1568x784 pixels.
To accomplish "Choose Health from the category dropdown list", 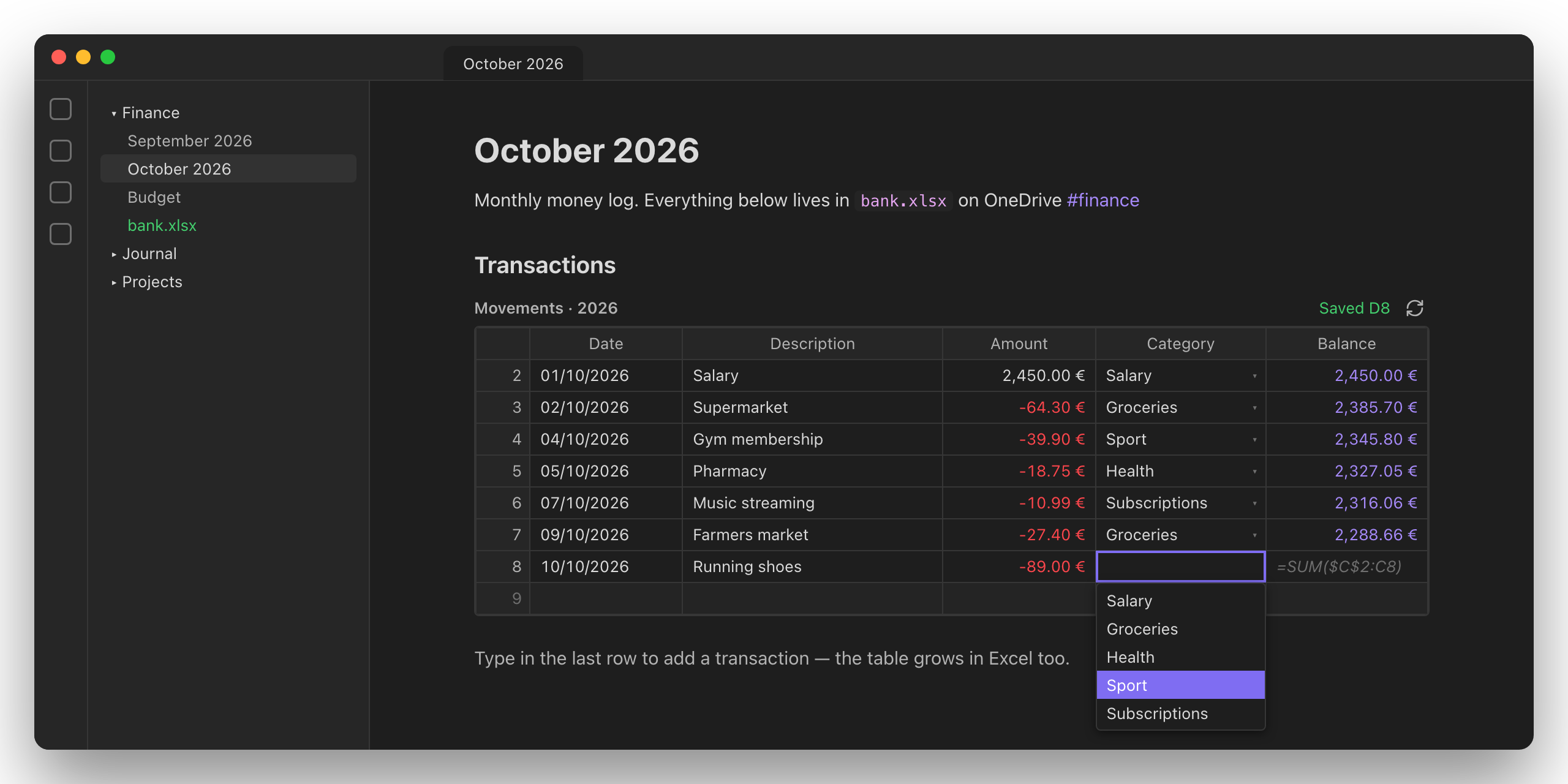I will [1180, 657].
